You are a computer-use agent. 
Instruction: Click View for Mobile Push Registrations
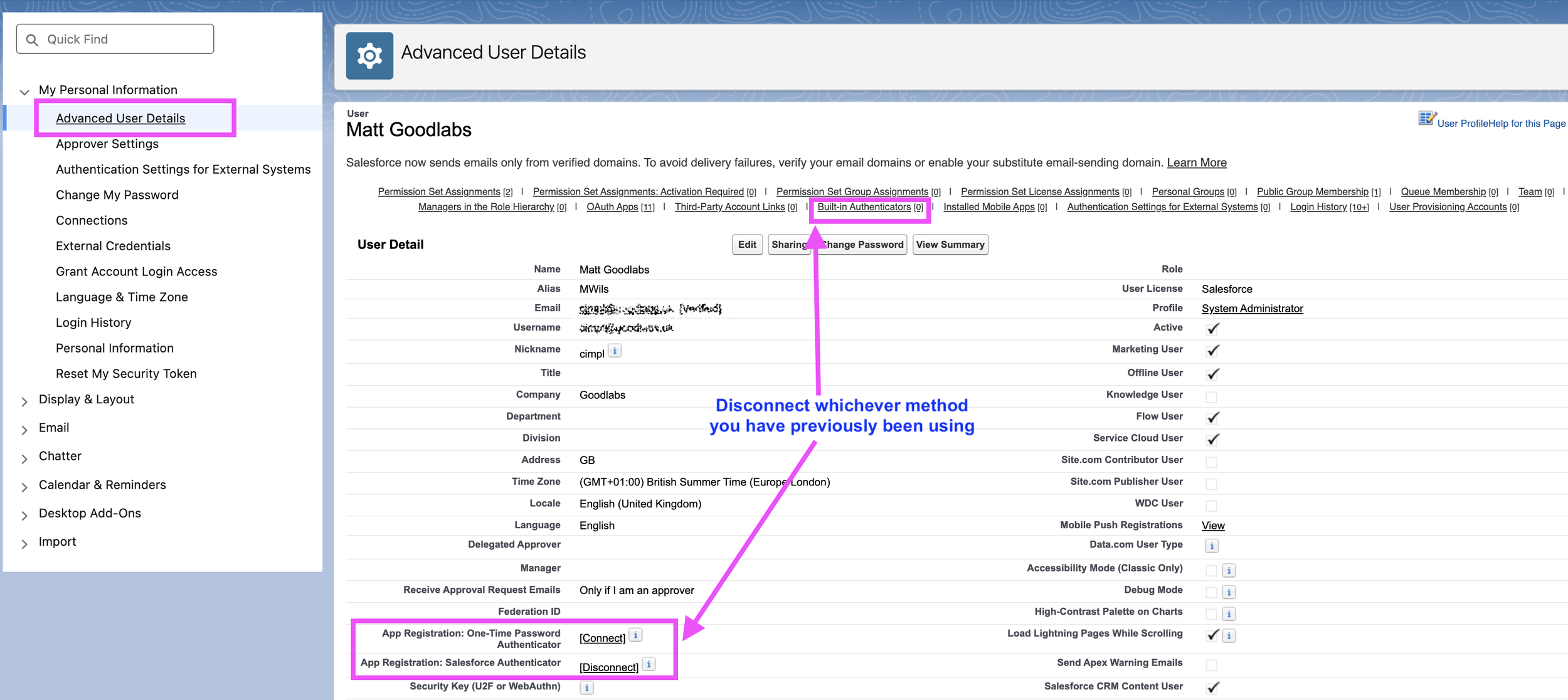tap(1213, 526)
